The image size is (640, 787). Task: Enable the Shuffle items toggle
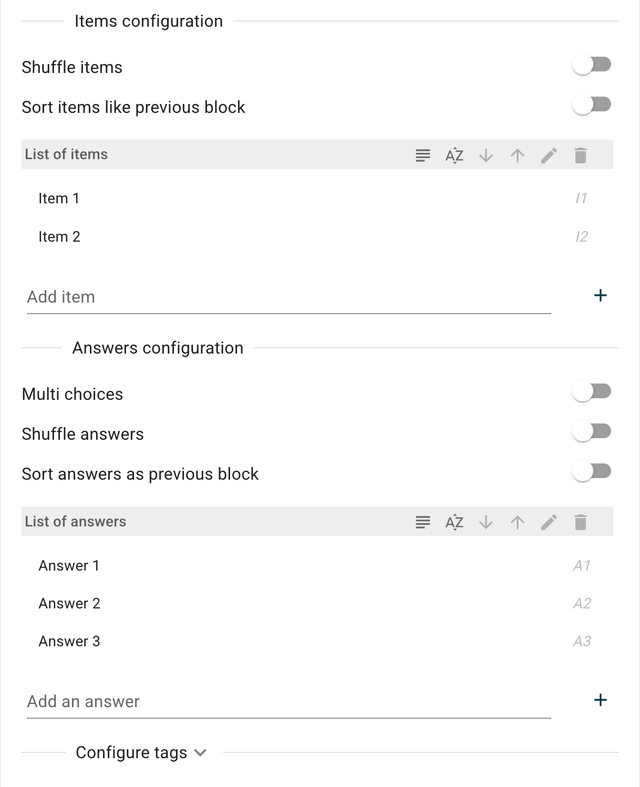(x=591, y=65)
